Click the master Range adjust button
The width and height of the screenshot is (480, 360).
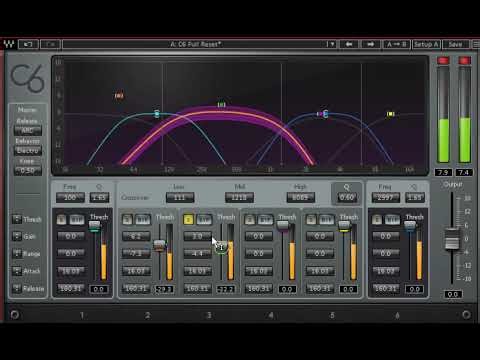click(17, 254)
